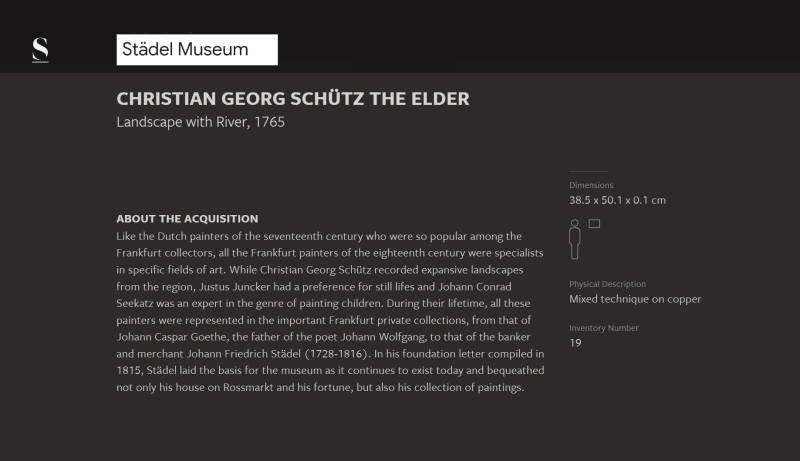Click the word Rossmarkt in the last line
This screenshot has height=461, width=800.
(x=248, y=388)
